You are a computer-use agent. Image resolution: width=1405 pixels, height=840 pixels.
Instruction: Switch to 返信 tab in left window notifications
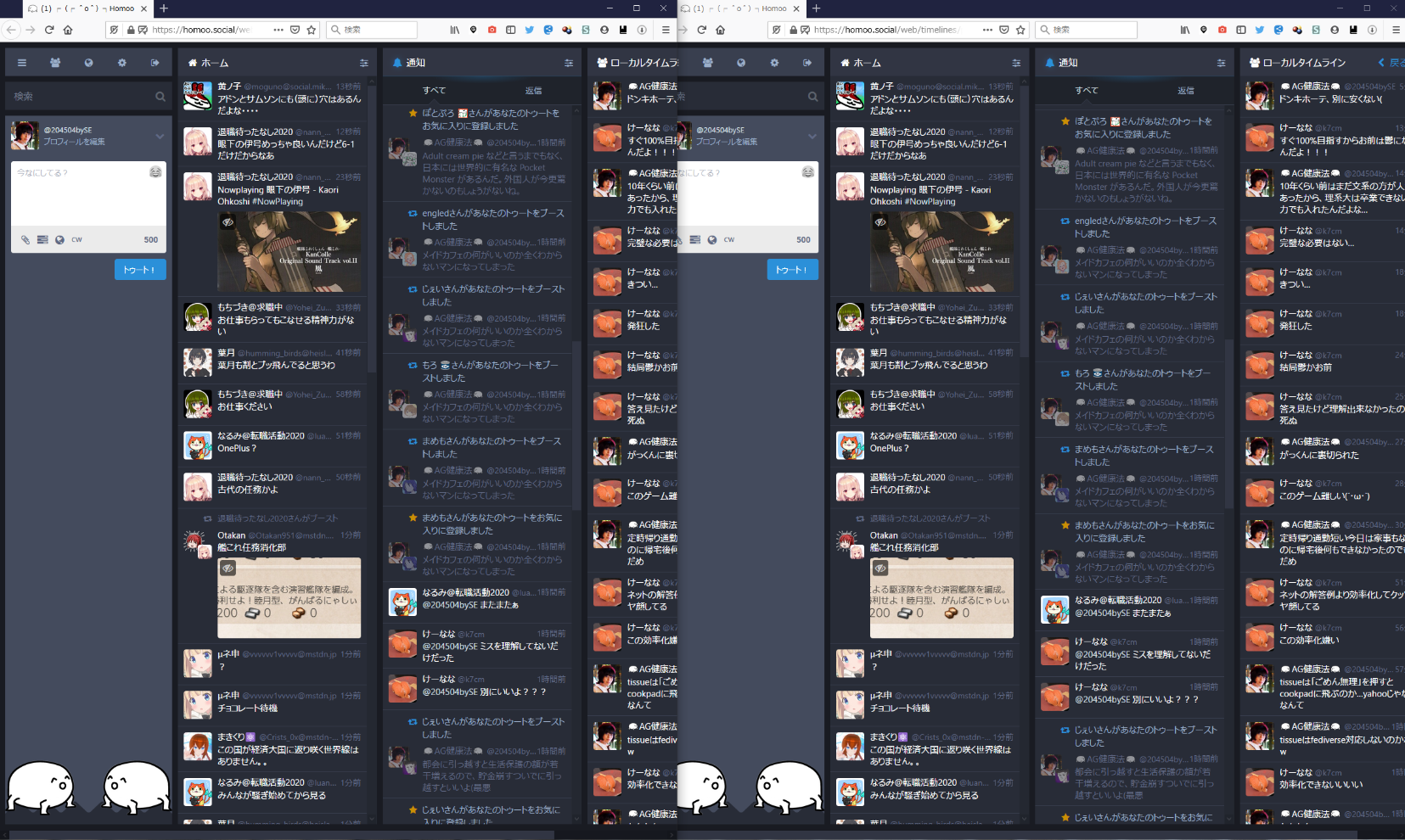pos(533,91)
